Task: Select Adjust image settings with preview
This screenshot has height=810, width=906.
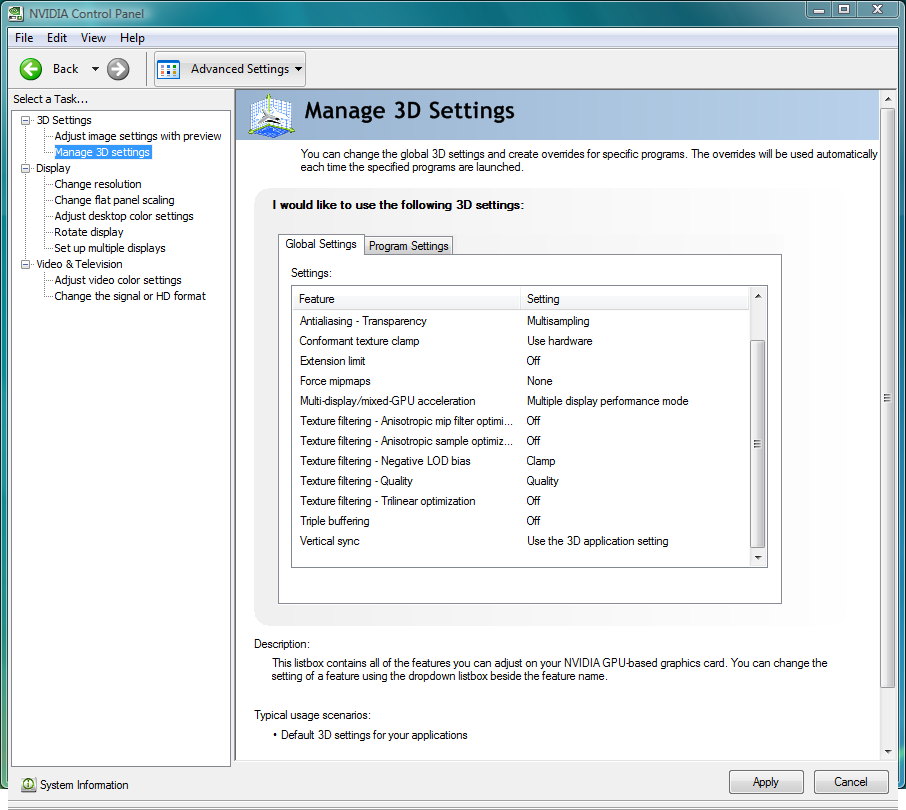Action: click(138, 136)
